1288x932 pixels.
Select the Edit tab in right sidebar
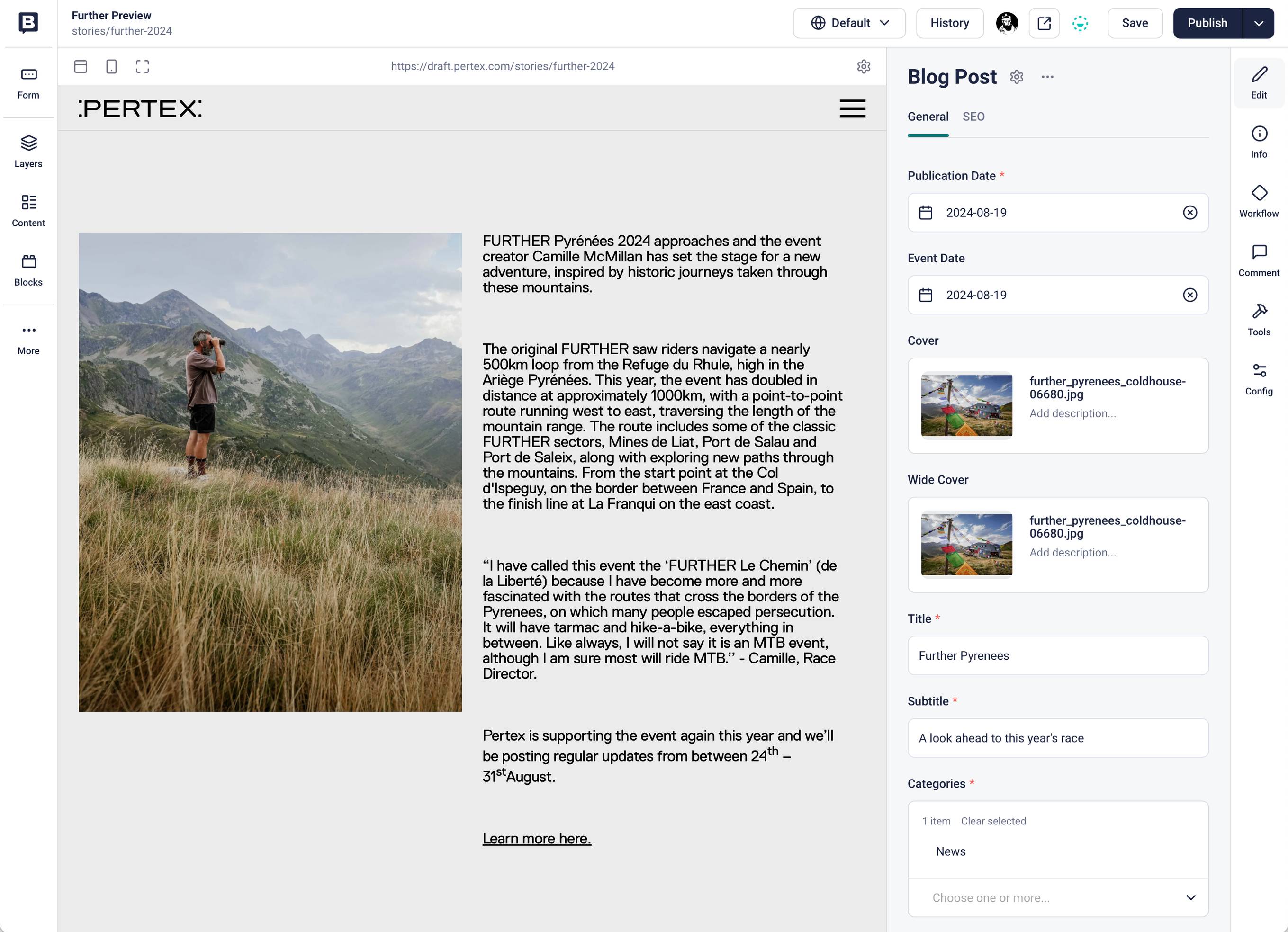1259,83
